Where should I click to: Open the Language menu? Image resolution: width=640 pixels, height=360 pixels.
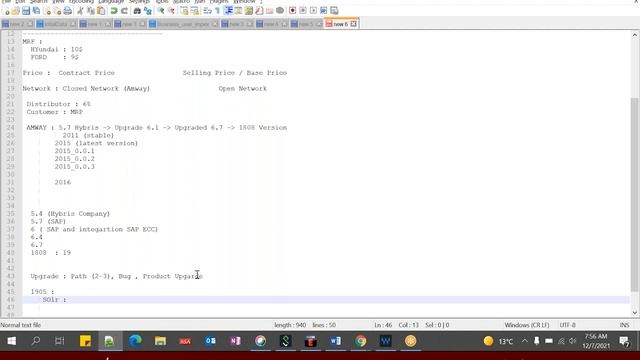tap(111, 2)
